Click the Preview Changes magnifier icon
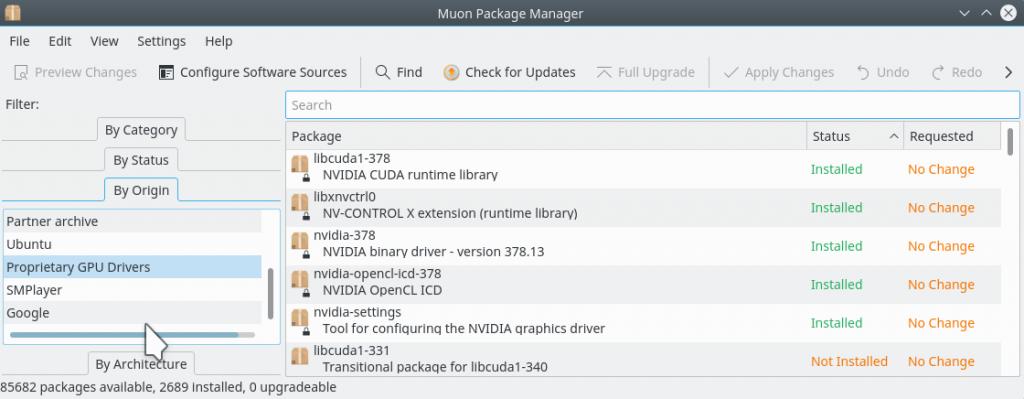Viewport: 1024px width, 399px height. coord(21,72)
